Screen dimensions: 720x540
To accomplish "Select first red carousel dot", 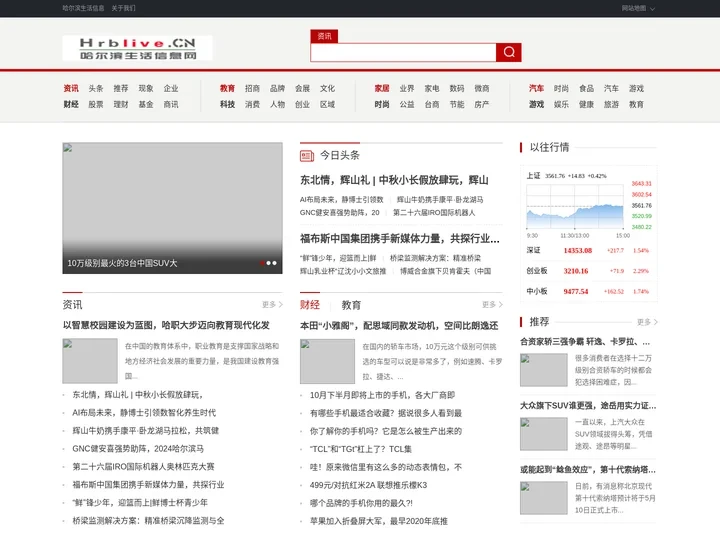I will tap(262, 263).
